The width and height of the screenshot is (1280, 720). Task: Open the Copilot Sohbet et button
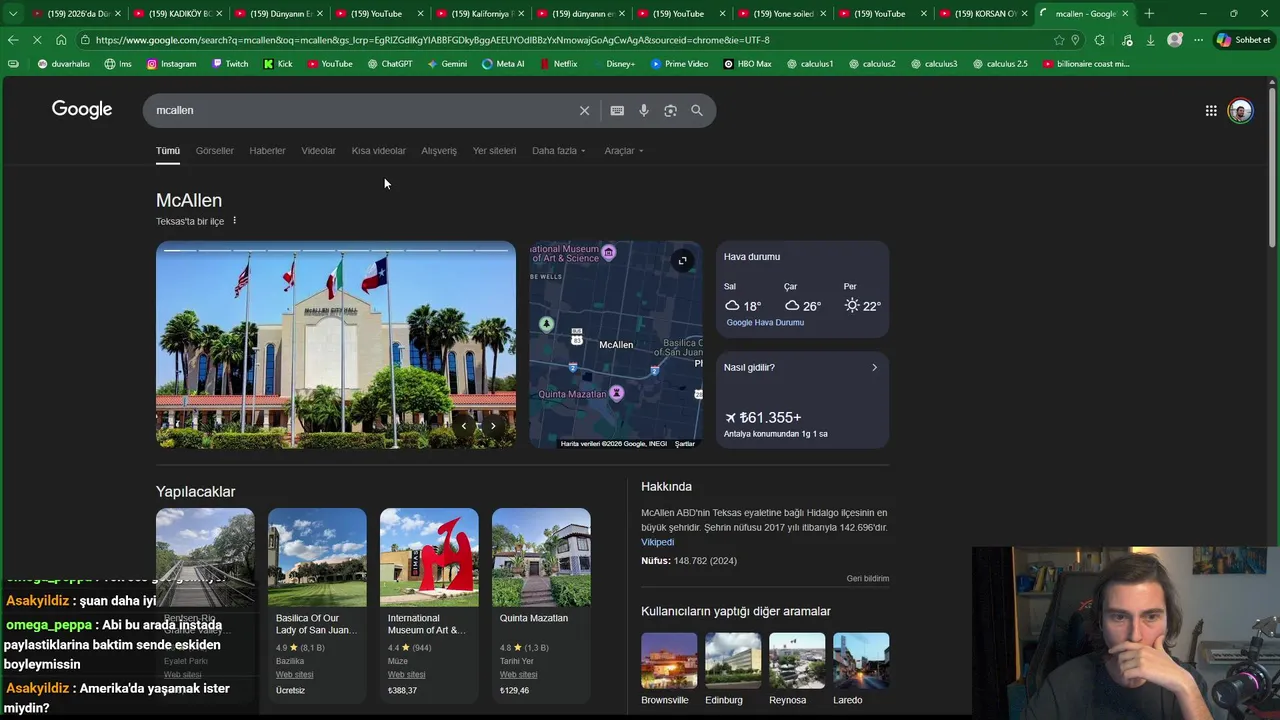pyautogui.click(x=1243, y=40)
